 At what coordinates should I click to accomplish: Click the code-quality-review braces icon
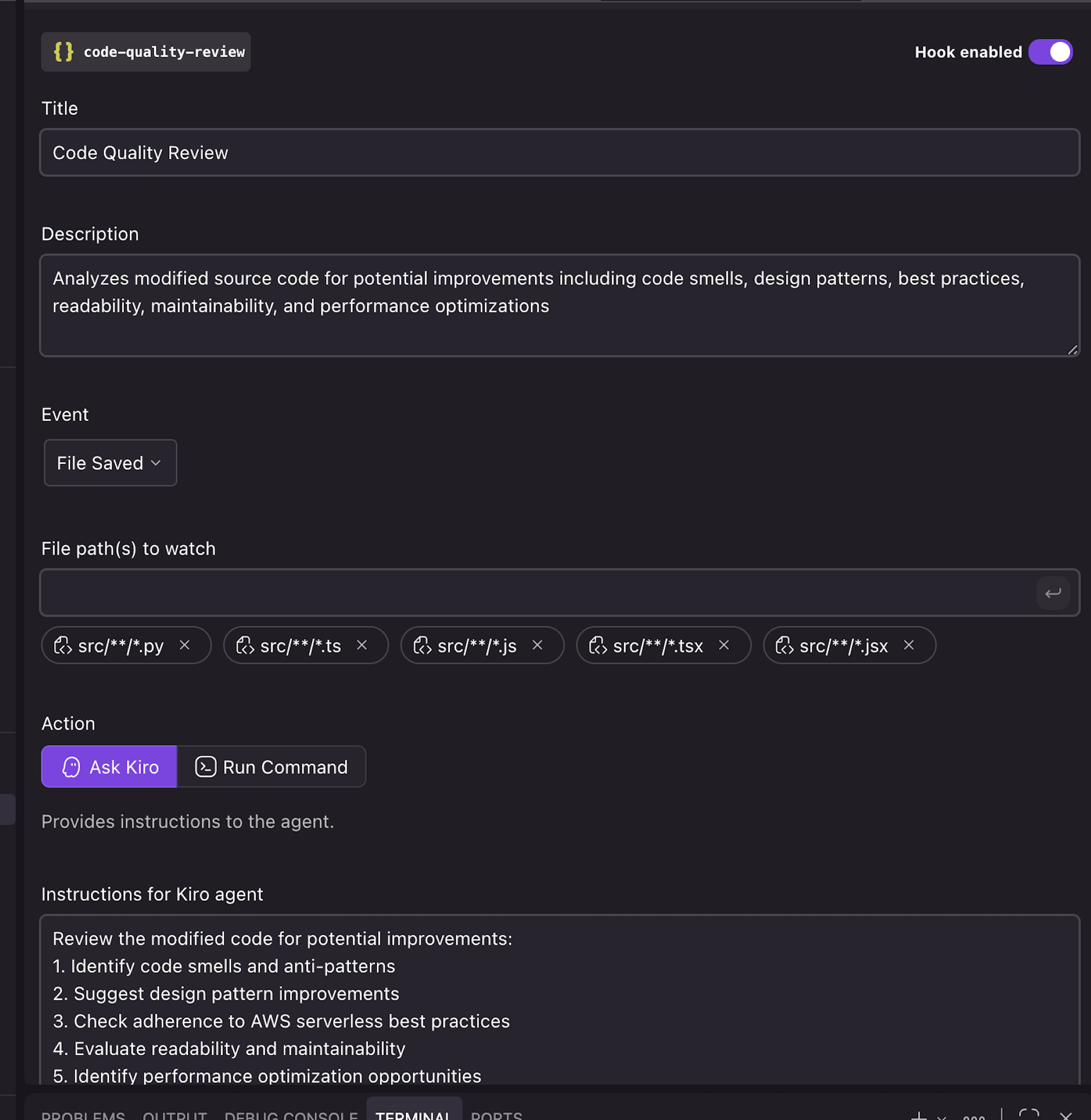point(64,52)
